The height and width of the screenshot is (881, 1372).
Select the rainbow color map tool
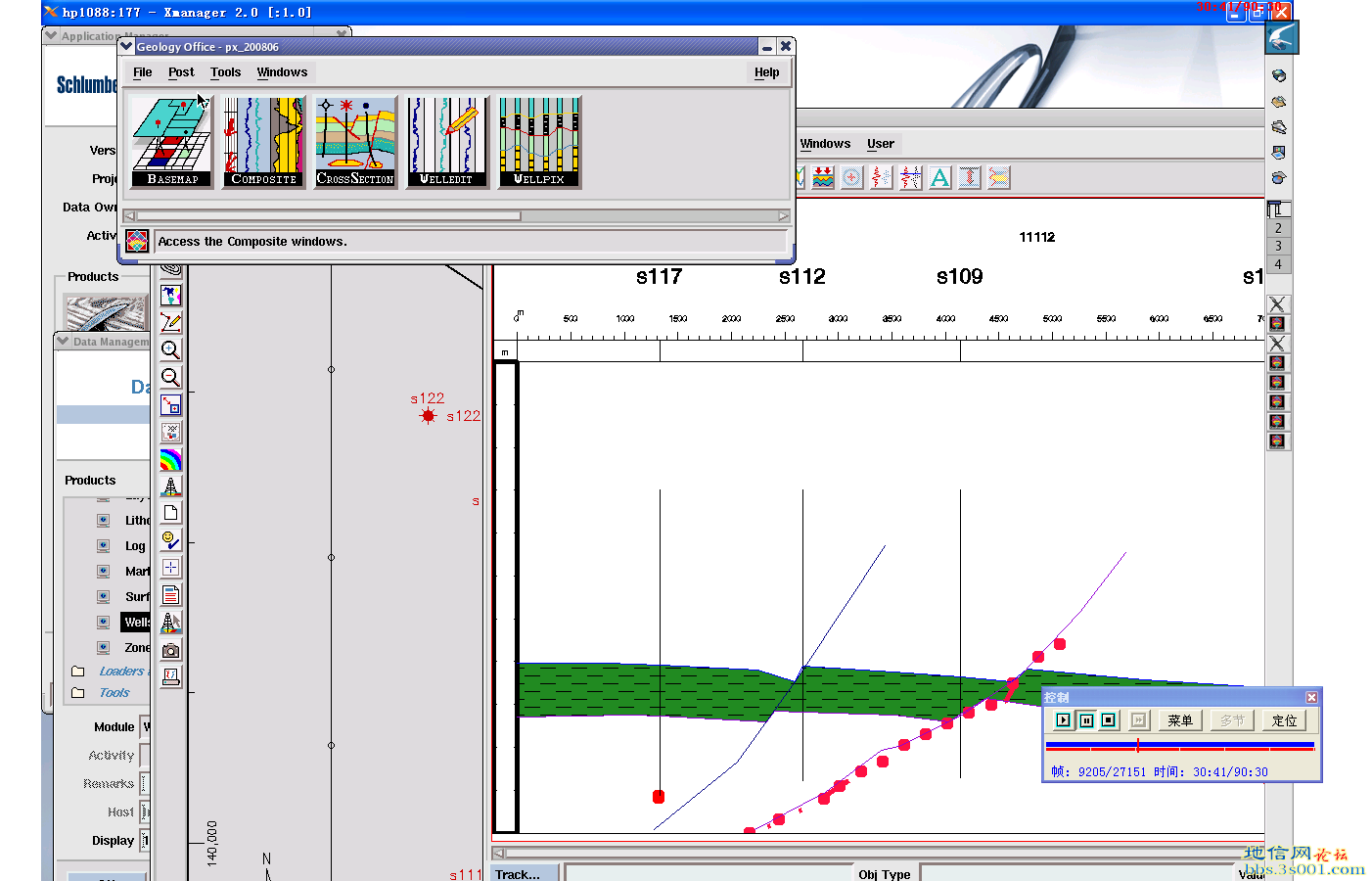[170, 459]
